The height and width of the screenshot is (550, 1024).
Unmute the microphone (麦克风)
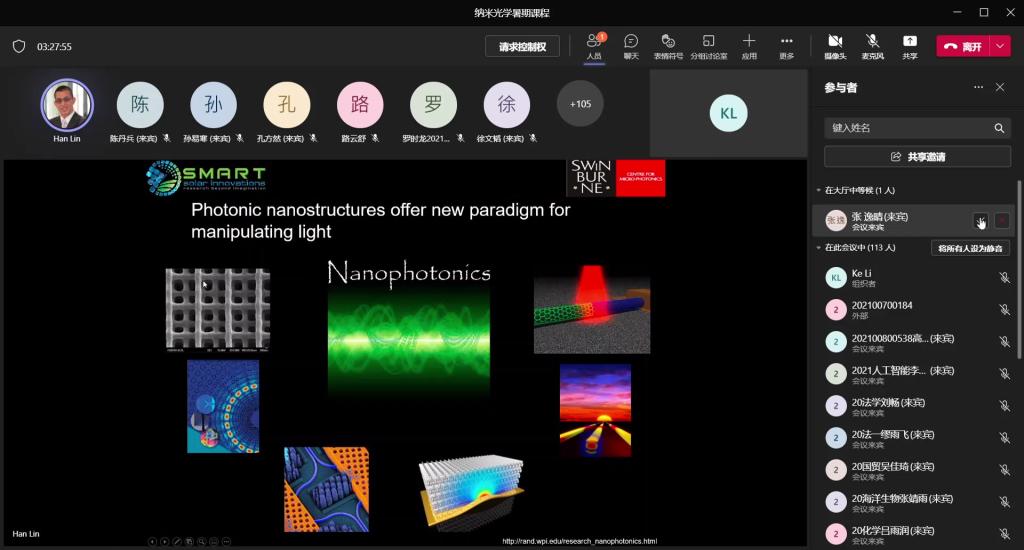pos(872,46)
